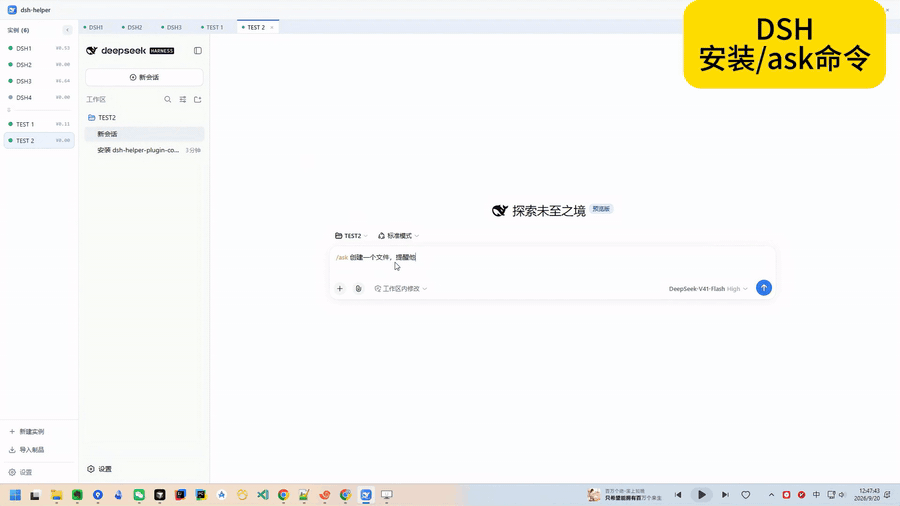Open Visual Studio Code from taskbar
This screenshot has height=506, width=900.
263,495
